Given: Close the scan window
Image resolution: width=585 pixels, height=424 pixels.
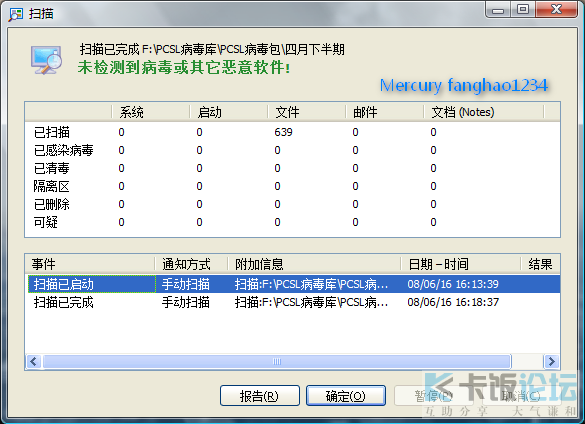Looking at the screenshot, I should (x=556, y=9).
